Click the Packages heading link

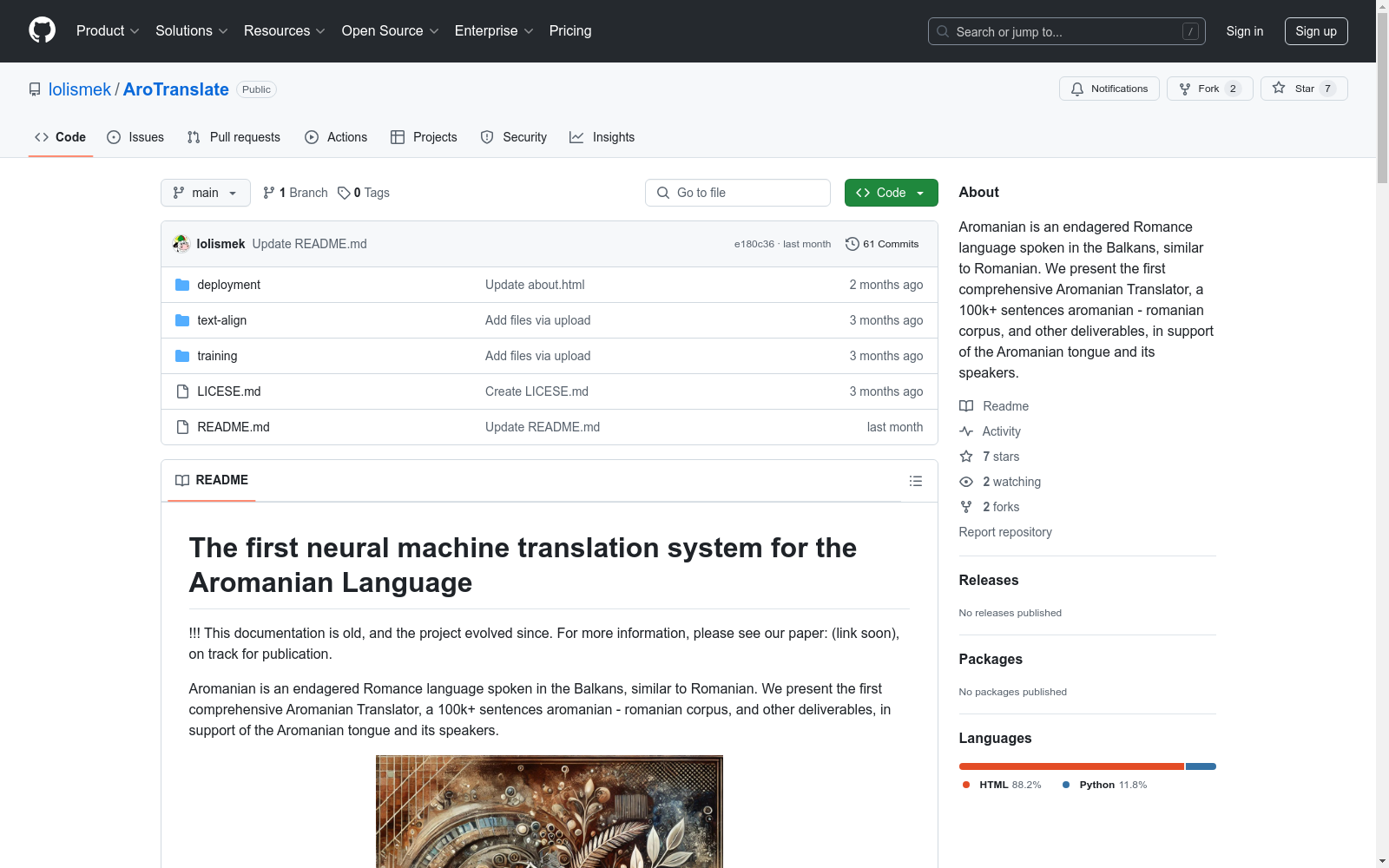click(x=991, y=659)
